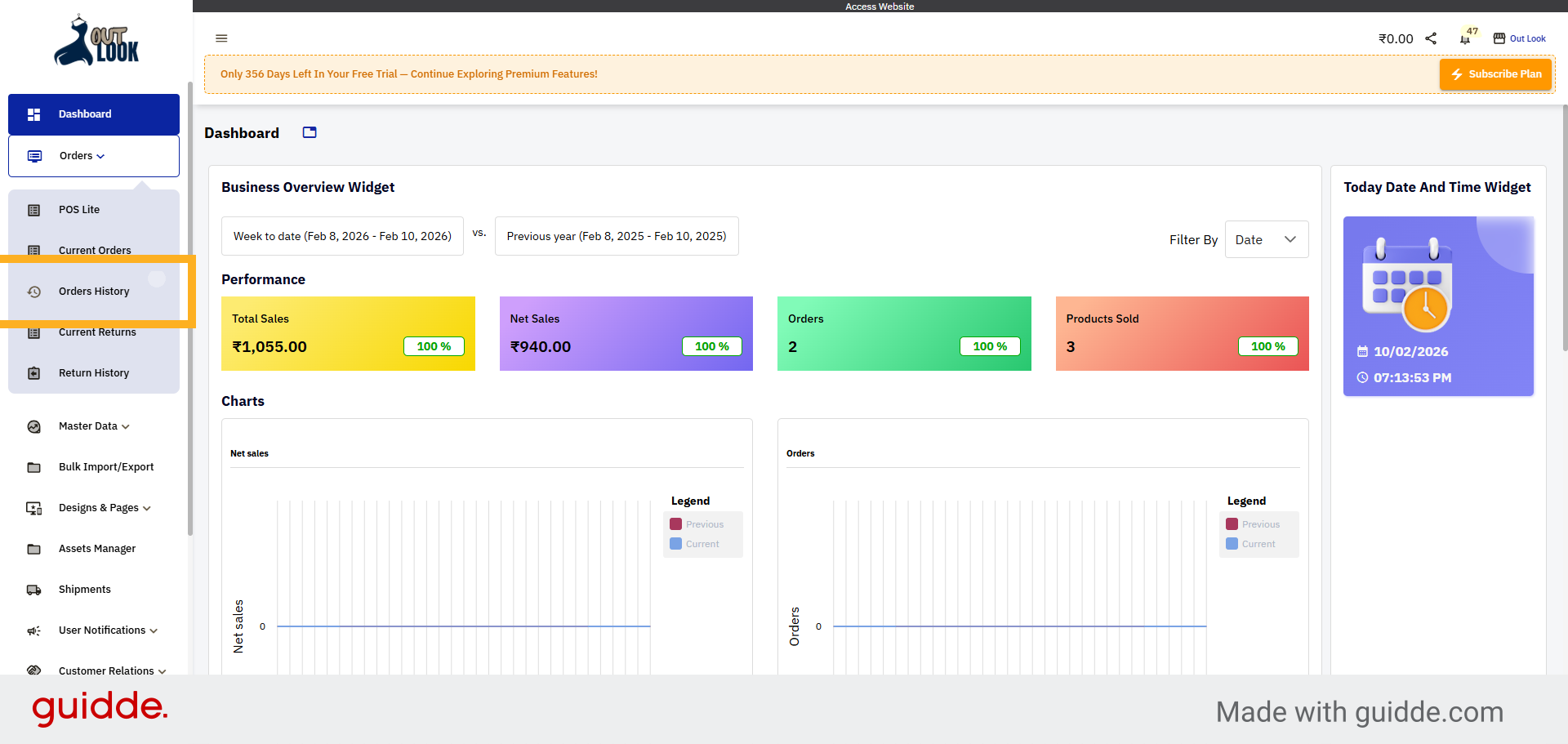Click the share icon in the top bar
Viewport: 1568px width, 744px height.
click(x=1431, y=38)
